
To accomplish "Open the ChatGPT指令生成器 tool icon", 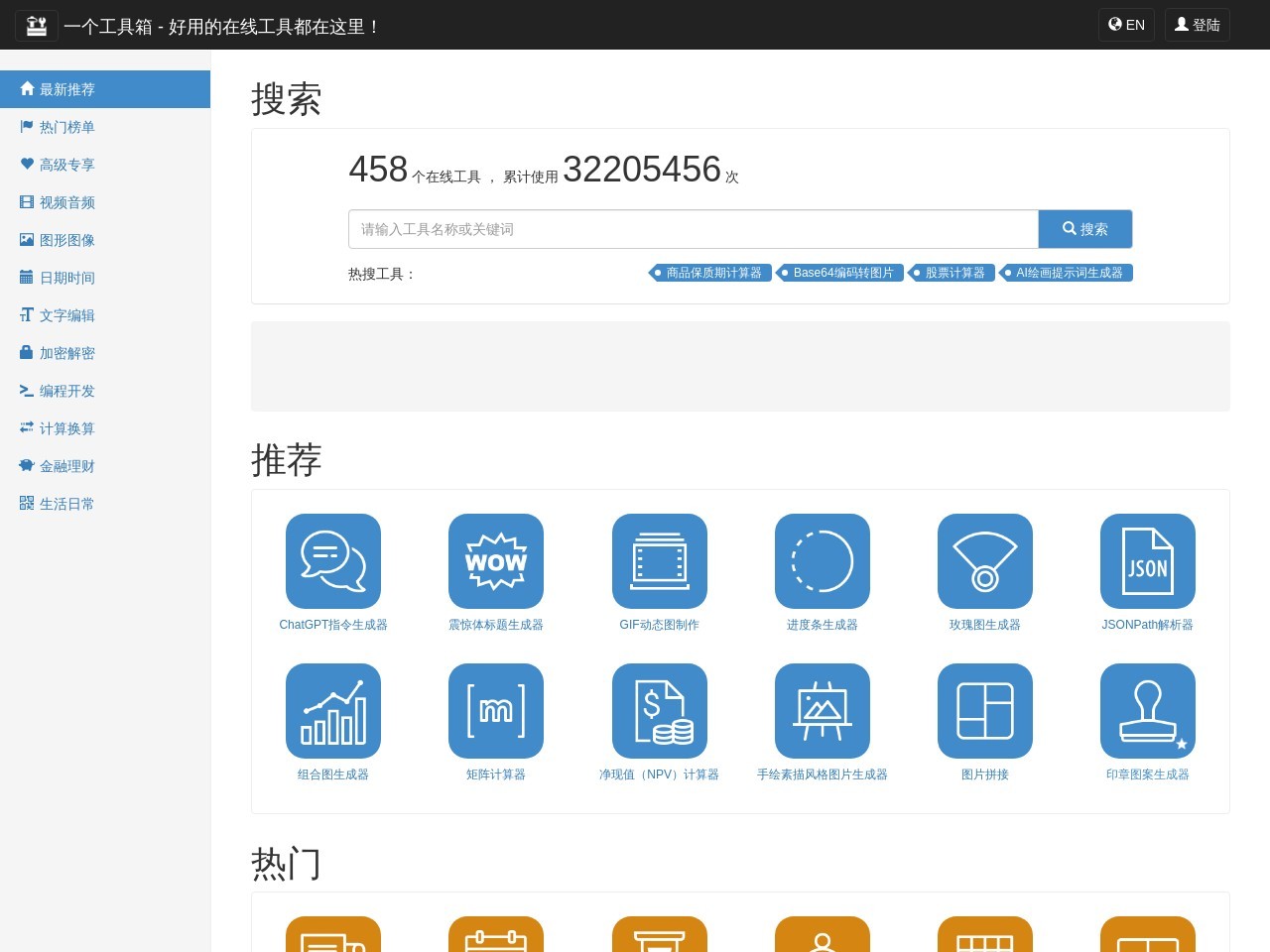I will pos(333,560).
